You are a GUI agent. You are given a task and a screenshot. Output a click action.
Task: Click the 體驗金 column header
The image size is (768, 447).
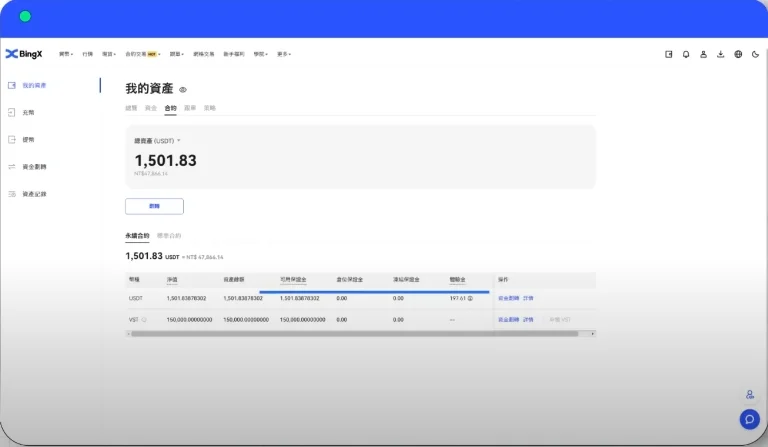click(457, 280)
